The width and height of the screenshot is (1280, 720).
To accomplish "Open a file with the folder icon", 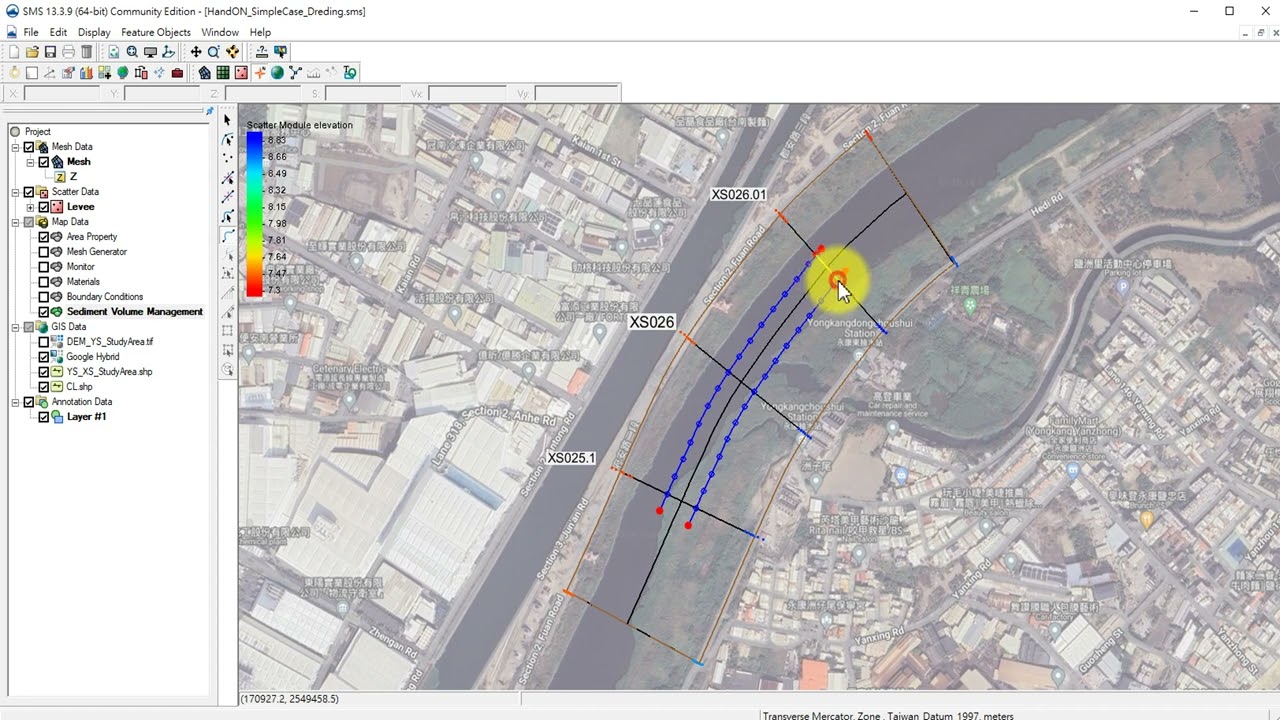I will pos(32,52).
